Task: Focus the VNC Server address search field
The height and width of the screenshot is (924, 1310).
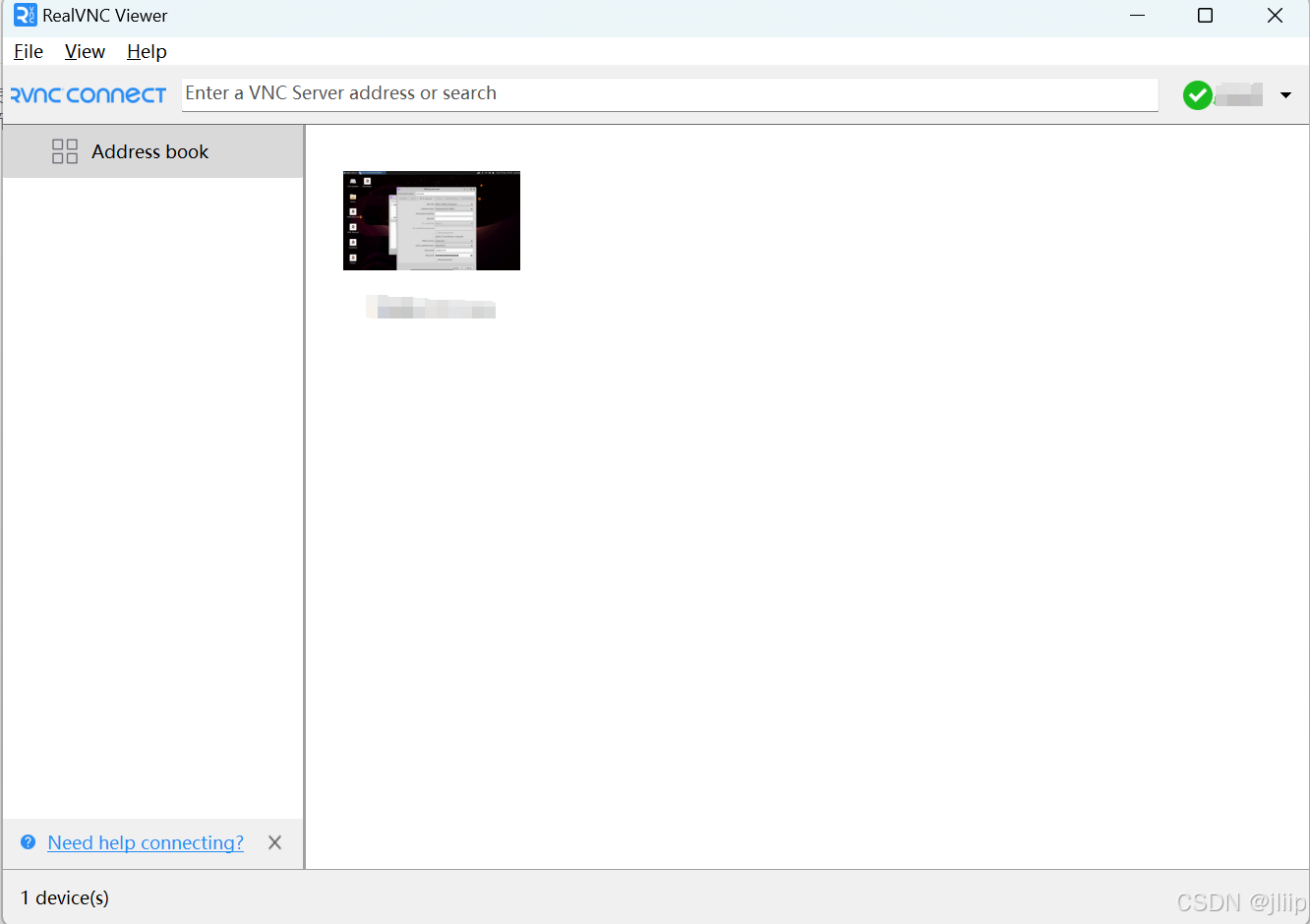Action: (670, 94)
